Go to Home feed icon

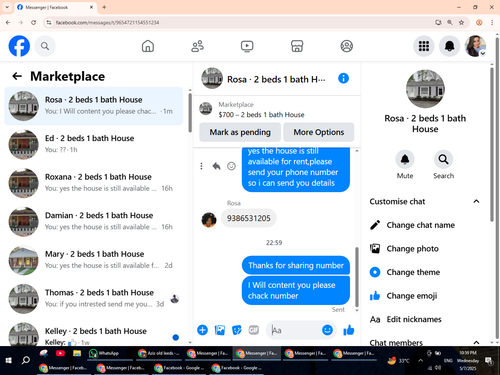click(x=148, y=46)
